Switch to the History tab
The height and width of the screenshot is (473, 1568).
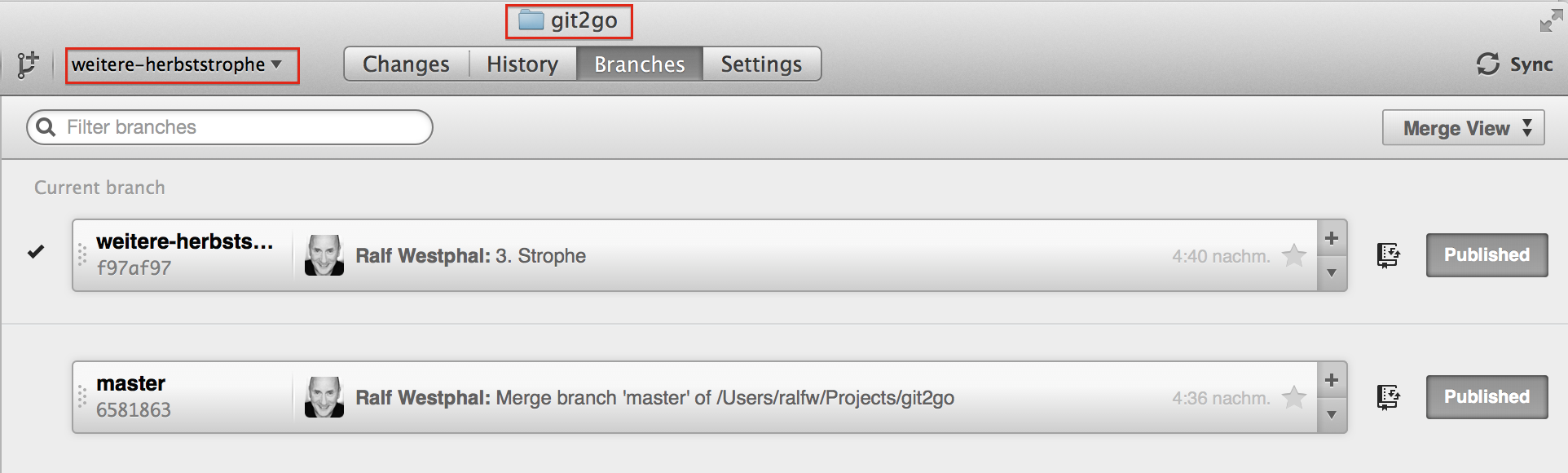click(x=522, y=64)
